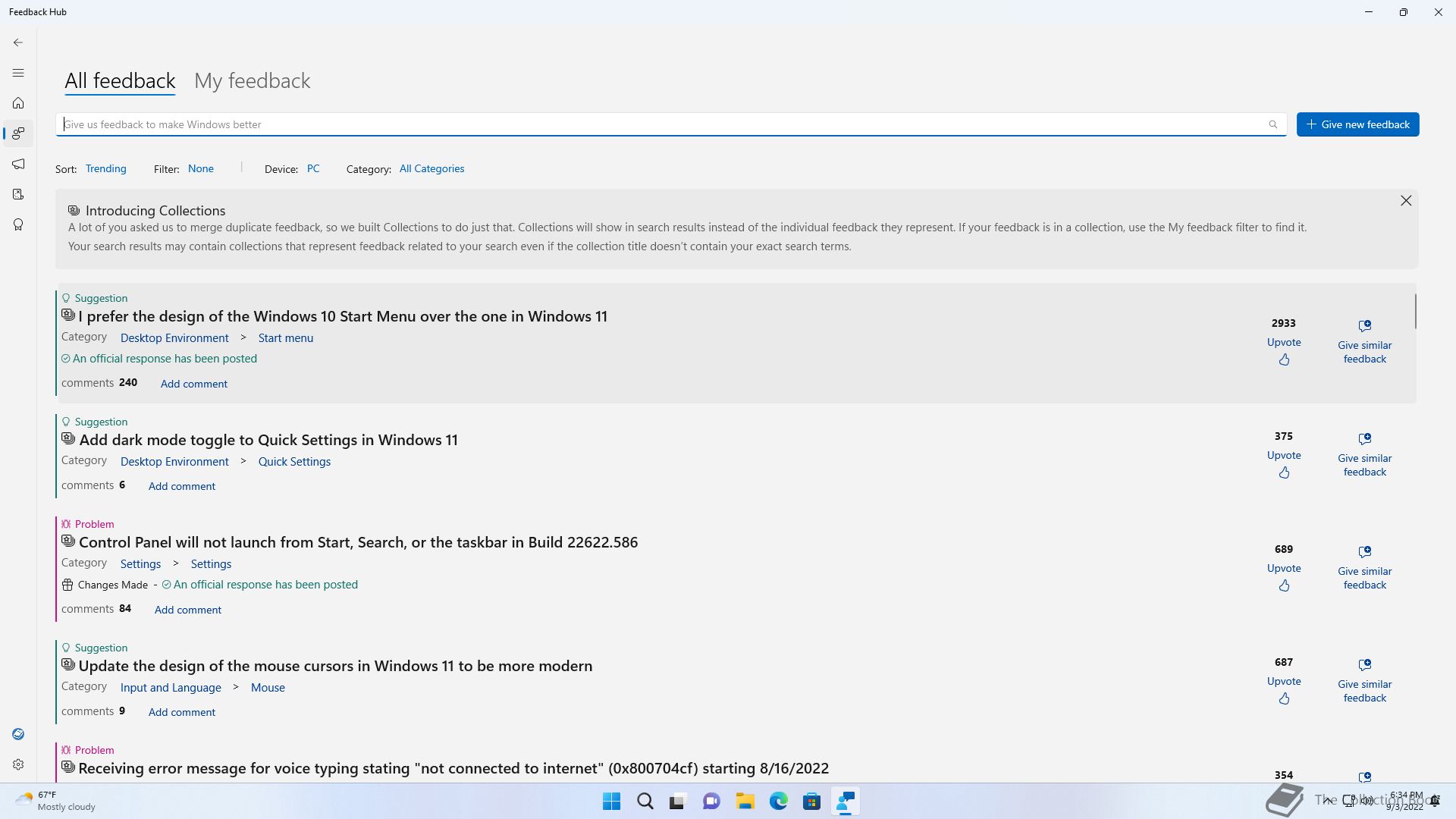Screen dimensions: 1456x819
Task: Open the profile icon above settings
Action: [18, 734]
